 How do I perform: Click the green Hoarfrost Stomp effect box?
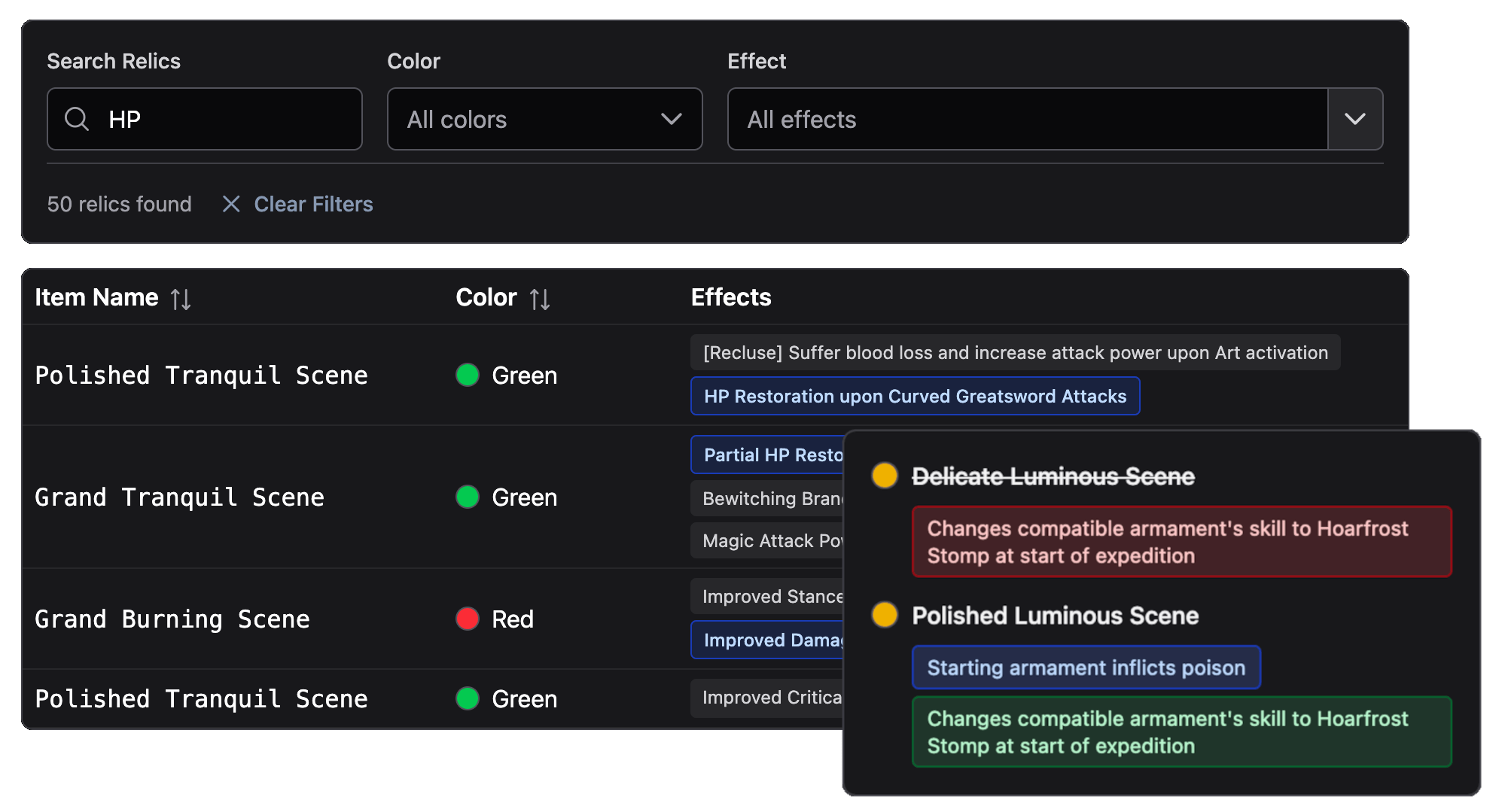(1181, 732)
